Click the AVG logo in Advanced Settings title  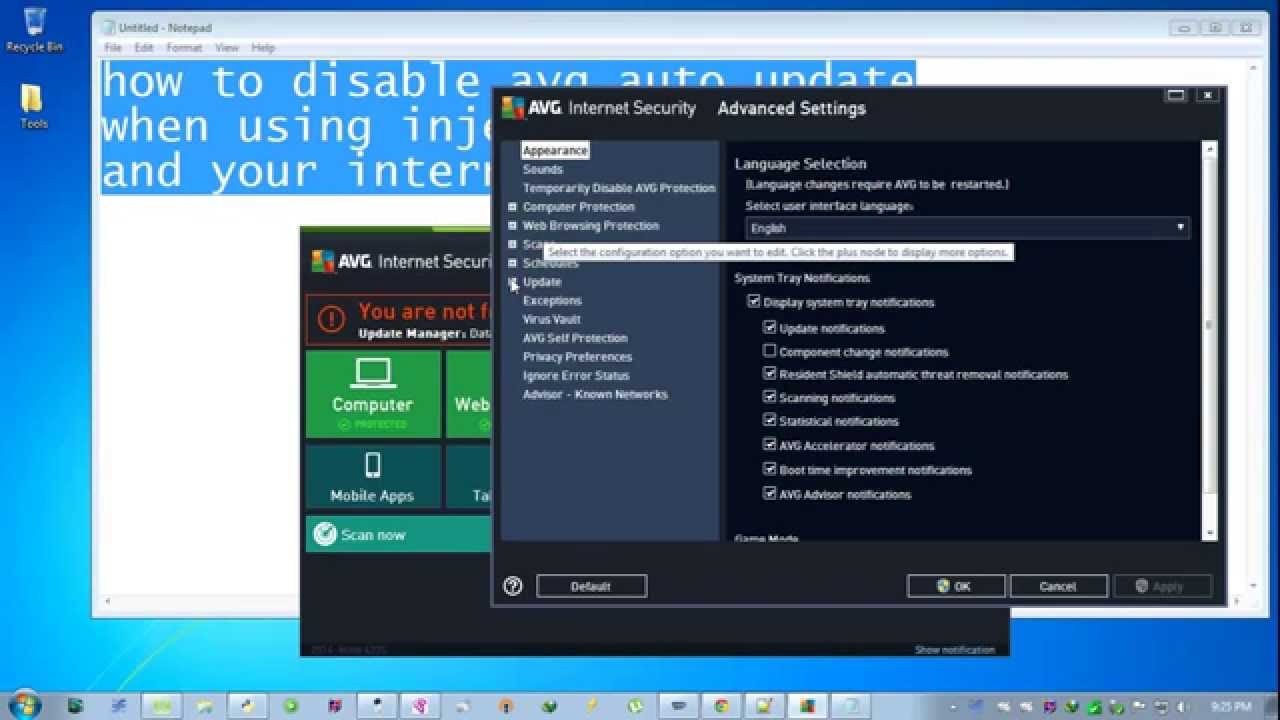514,108
